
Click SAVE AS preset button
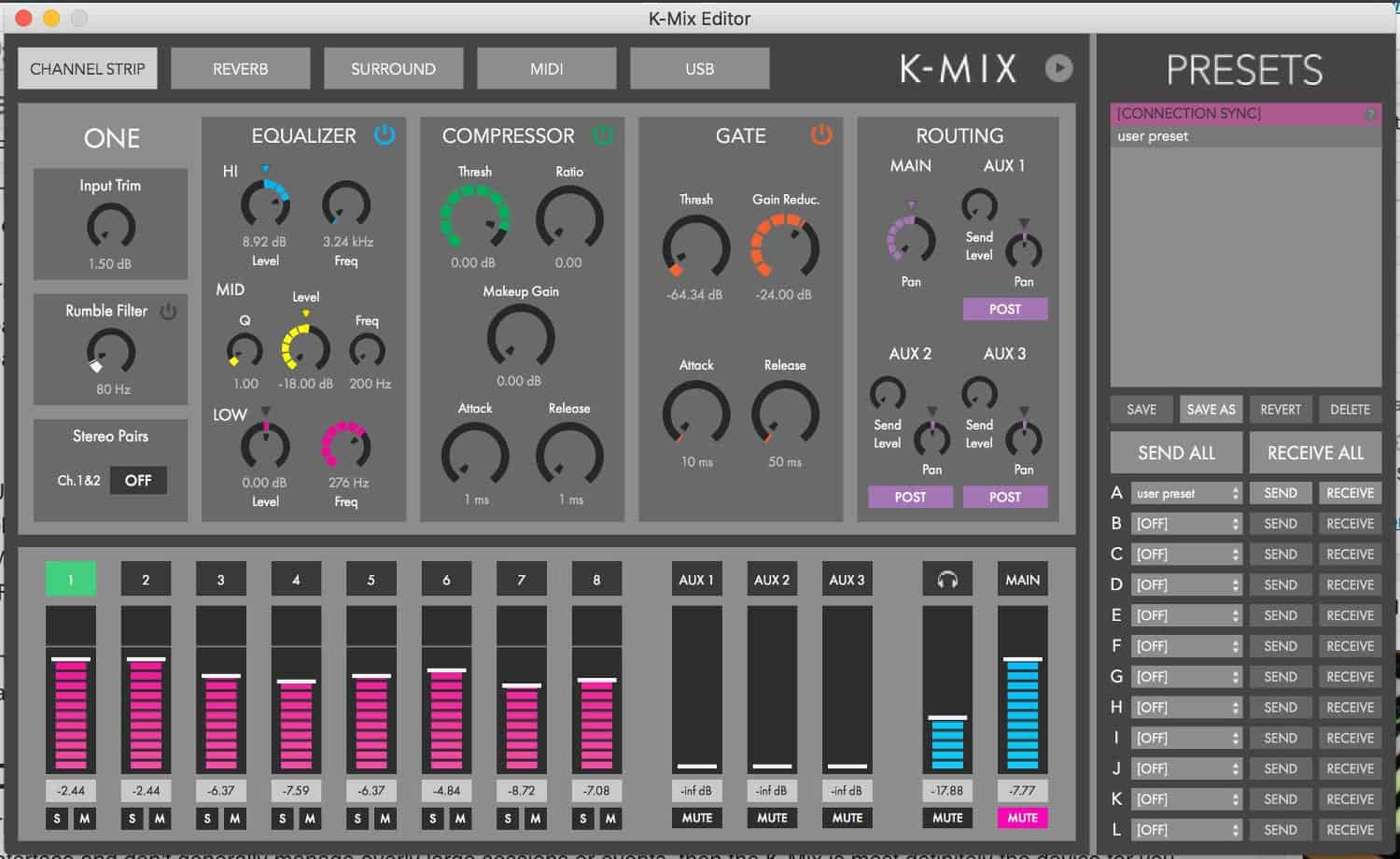pos(1211,409)
